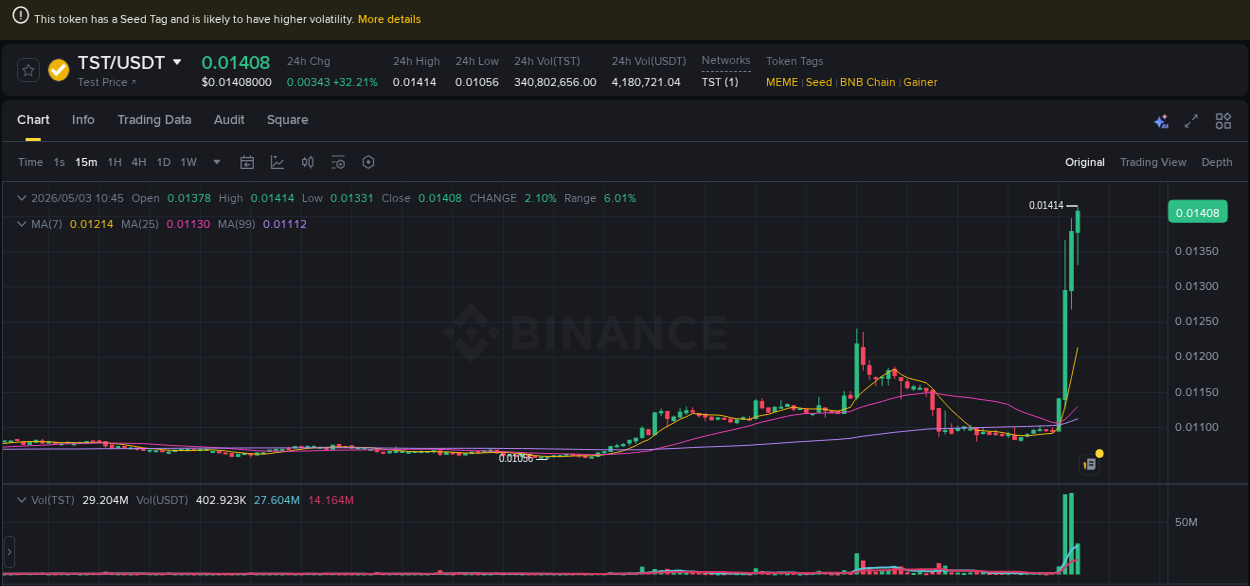
Task: Change the candlestick chart style icon
Action: [x=308, y=162]
